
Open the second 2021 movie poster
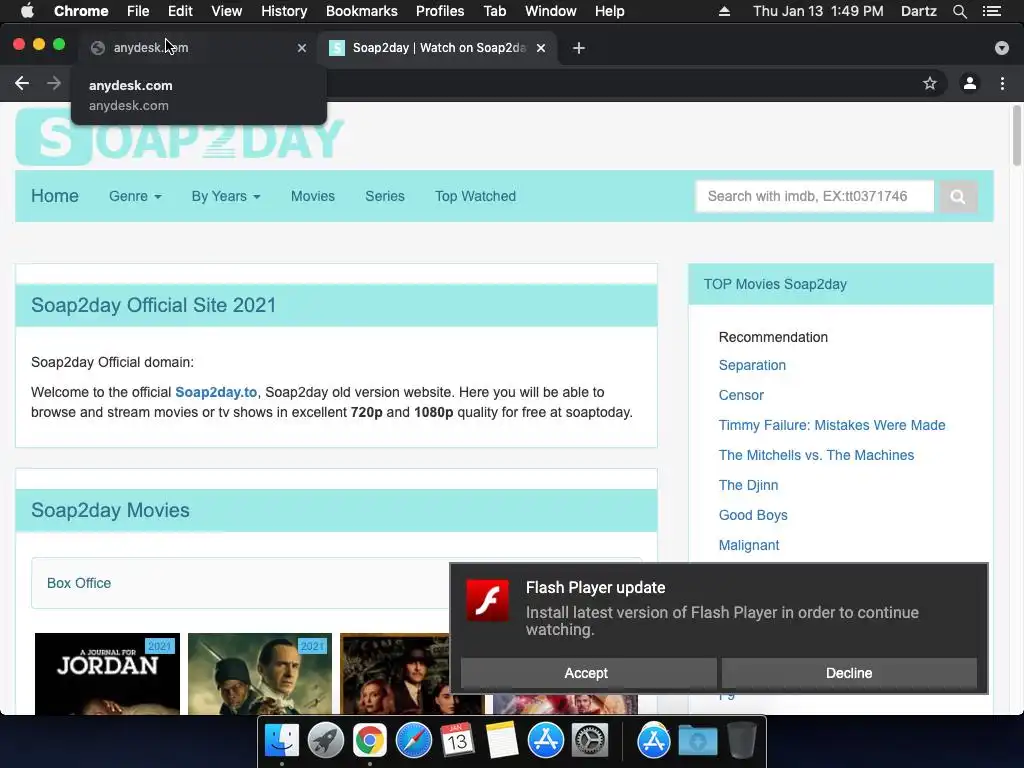click(x=260, y=674)
